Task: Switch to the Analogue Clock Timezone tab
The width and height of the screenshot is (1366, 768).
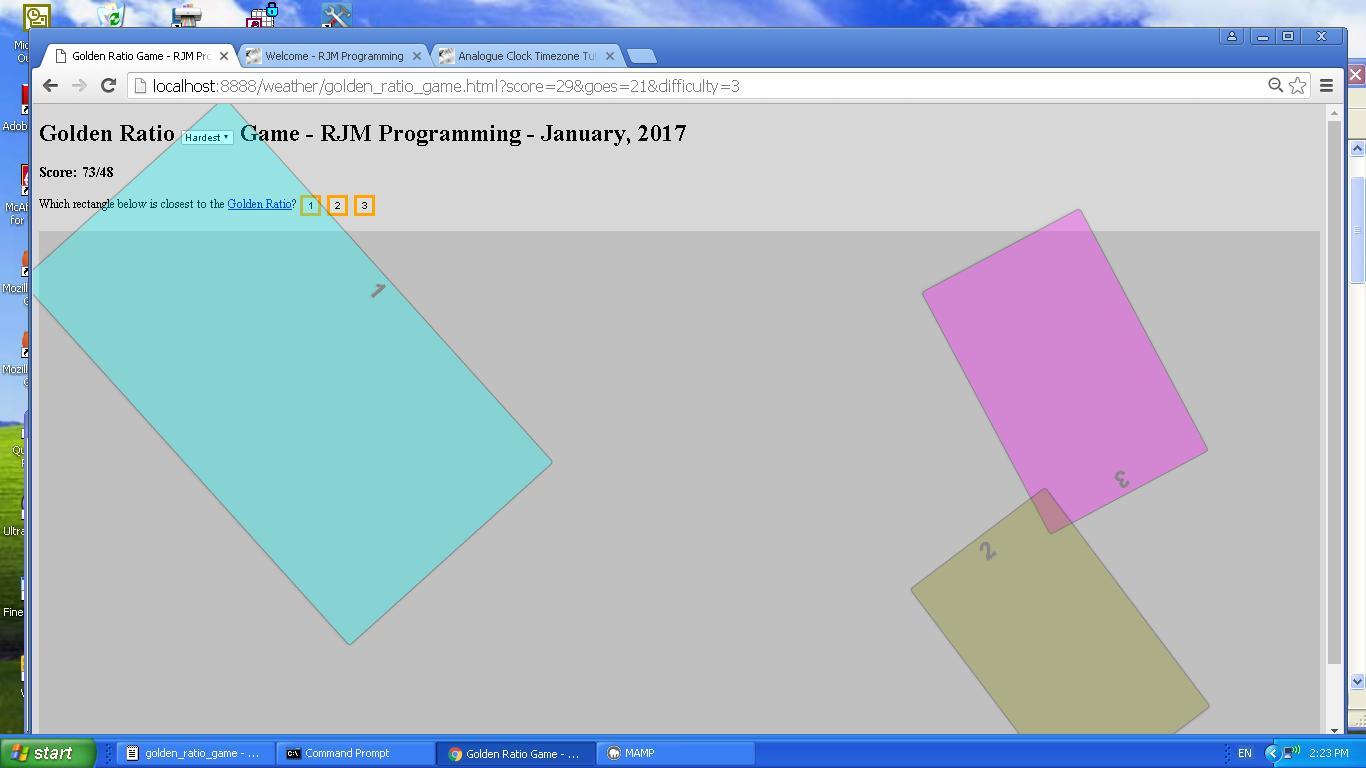Action: coord(526,56)
